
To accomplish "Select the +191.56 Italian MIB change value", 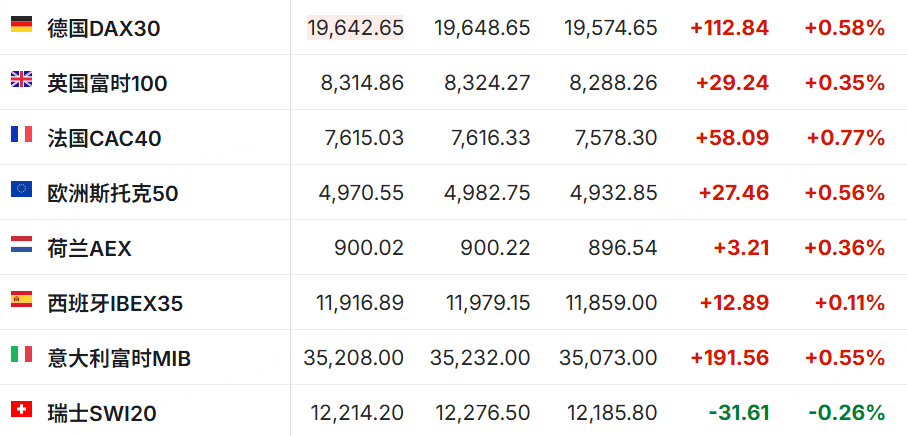I will pyautogui.click(x=729, y=358).
